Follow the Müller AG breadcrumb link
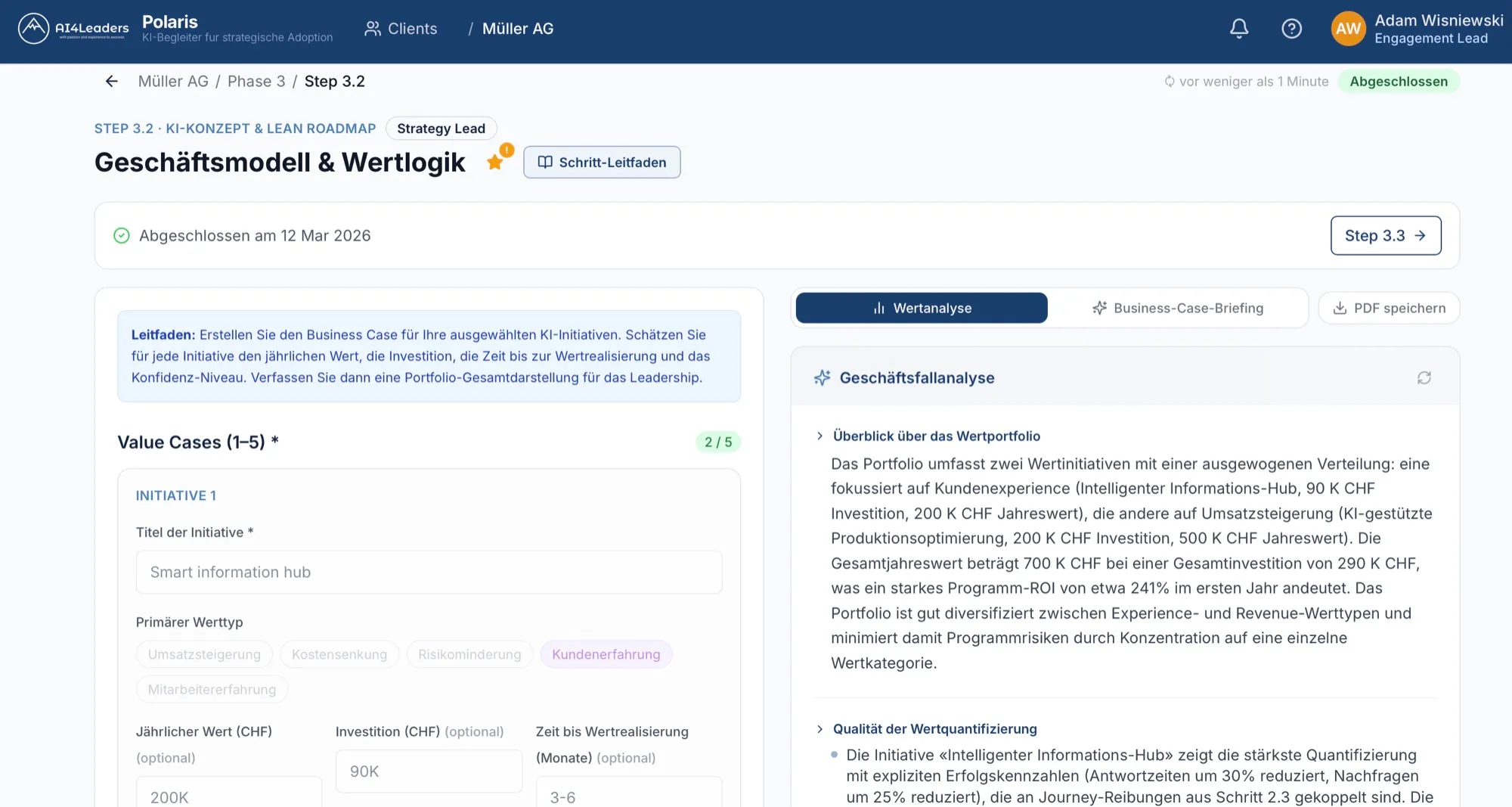1512x807 pixels. (173, 81)
